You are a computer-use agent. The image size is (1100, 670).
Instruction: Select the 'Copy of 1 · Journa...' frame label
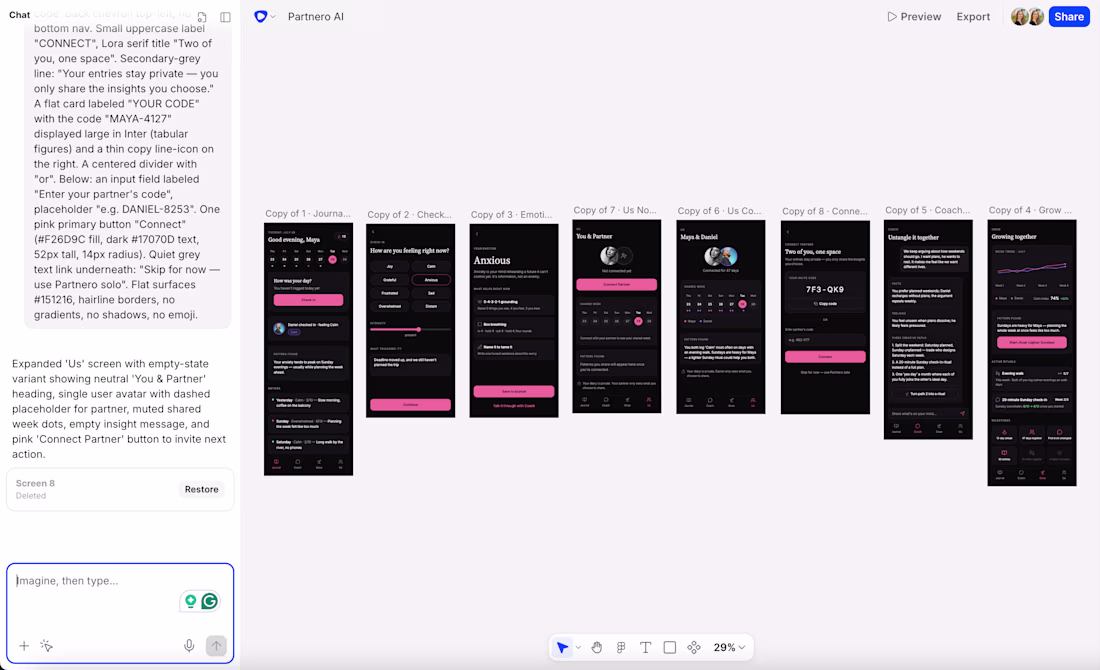tap(308, 213)
